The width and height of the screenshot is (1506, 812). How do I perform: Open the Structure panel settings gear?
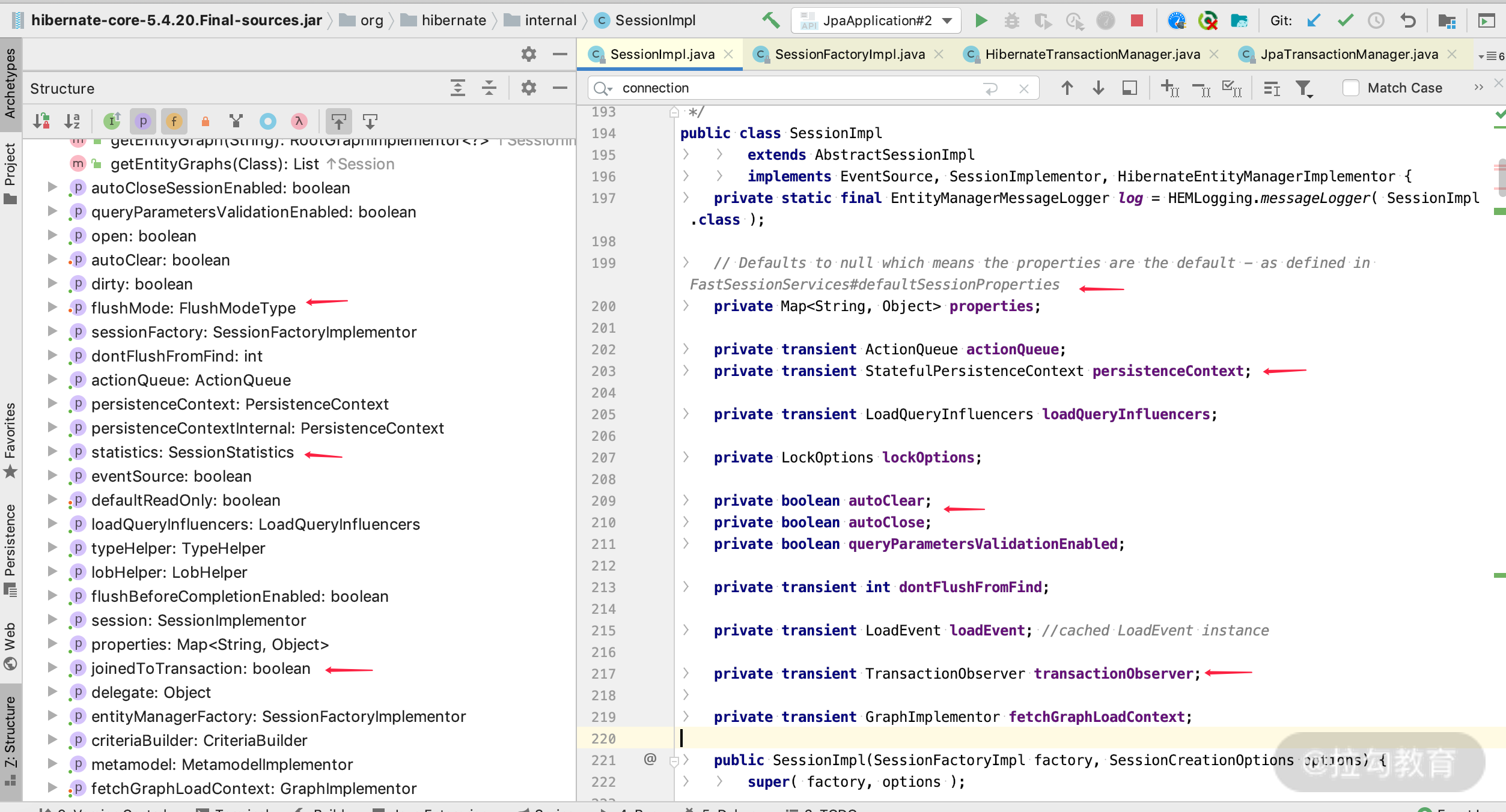(x=528, y=88)
